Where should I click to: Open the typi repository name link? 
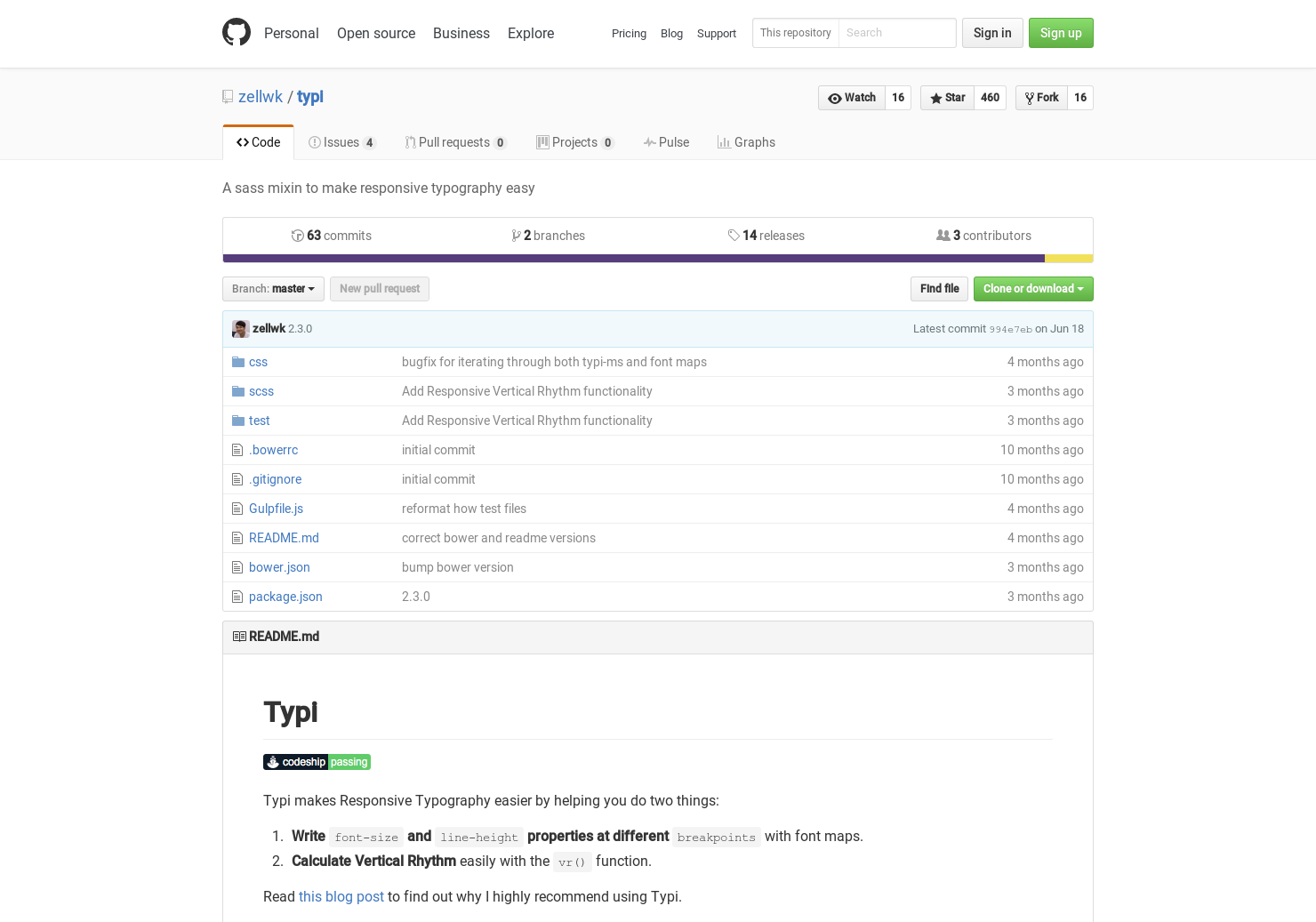[310, 97]
